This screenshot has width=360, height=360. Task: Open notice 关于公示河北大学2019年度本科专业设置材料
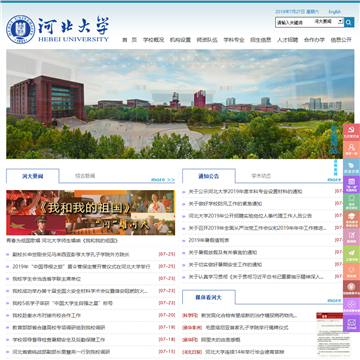click(x=245, y=191)
